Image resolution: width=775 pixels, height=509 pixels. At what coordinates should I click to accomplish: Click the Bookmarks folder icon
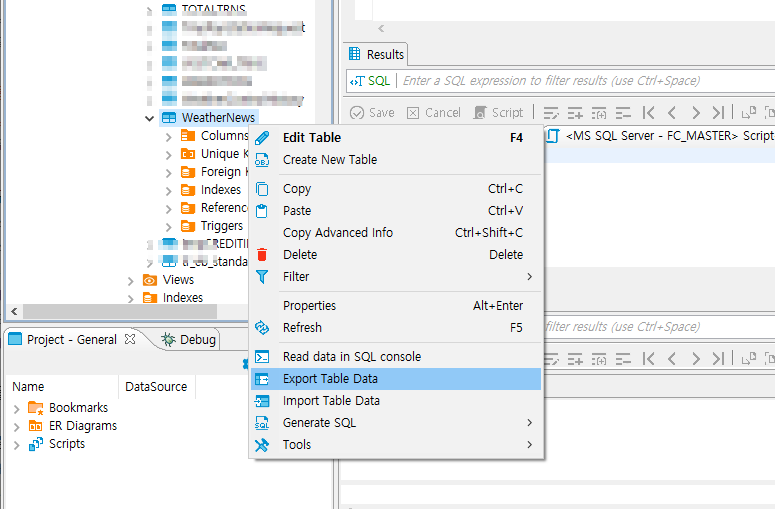click(36, 408)
